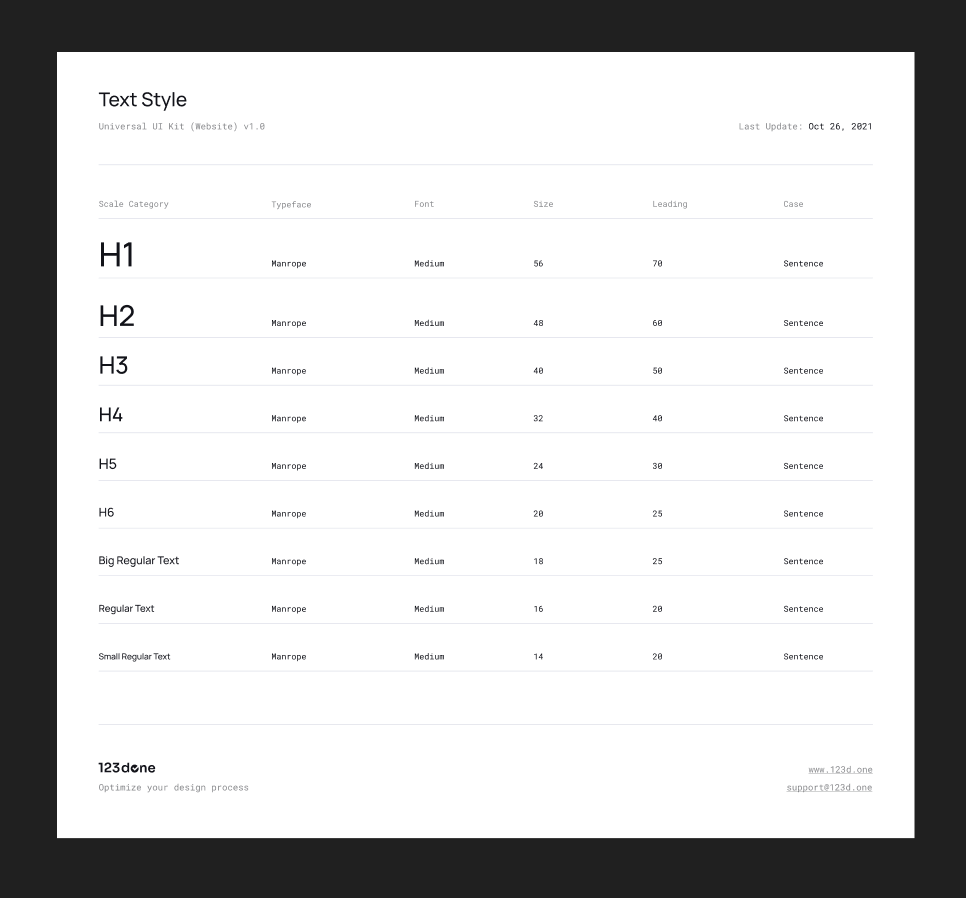Click leading value 40 in H4 row
This screenshot has width=966, height=898.
click(x=657, y=418)
